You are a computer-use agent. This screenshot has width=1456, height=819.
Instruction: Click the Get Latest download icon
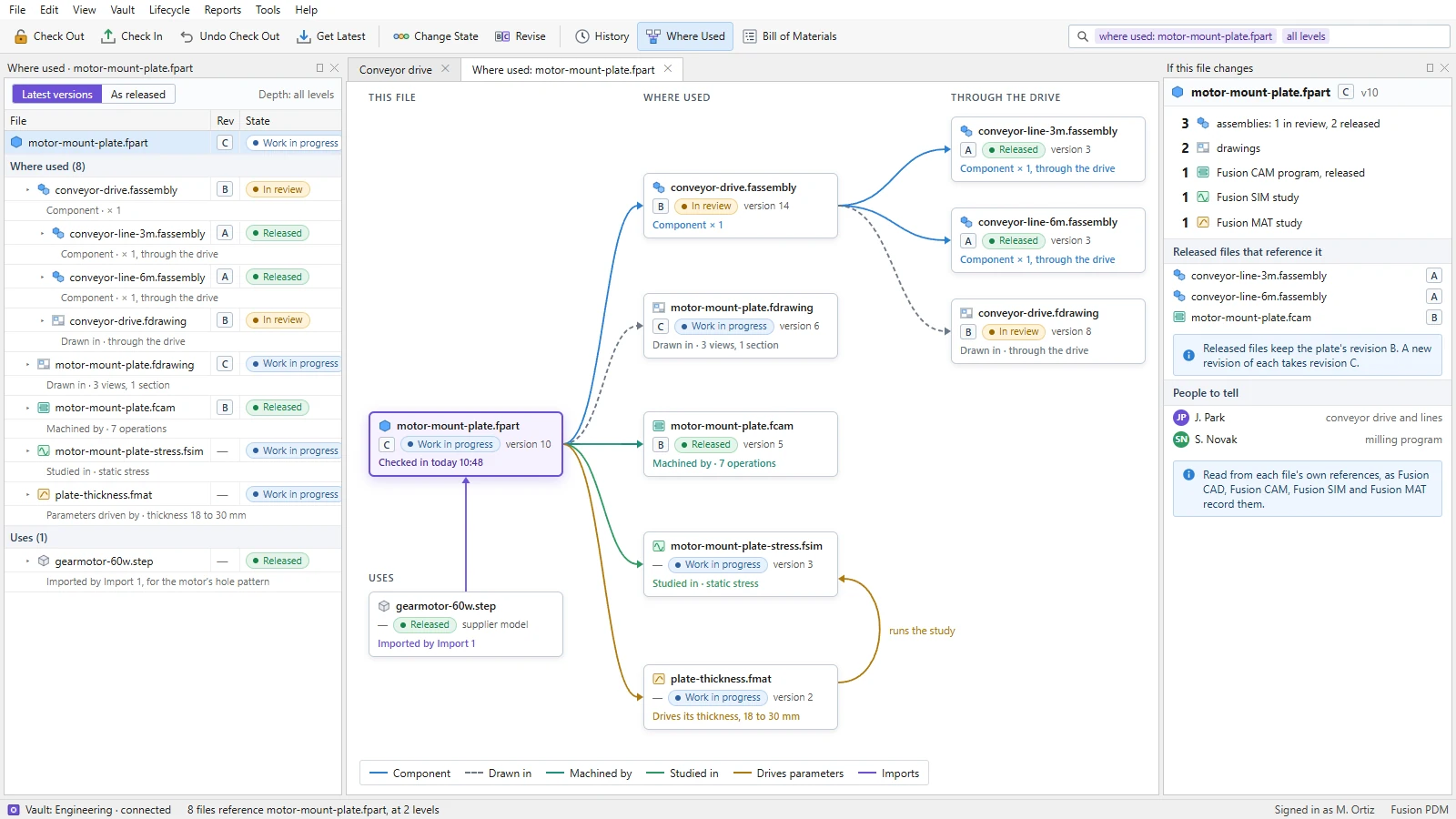(x=304, y=36)
